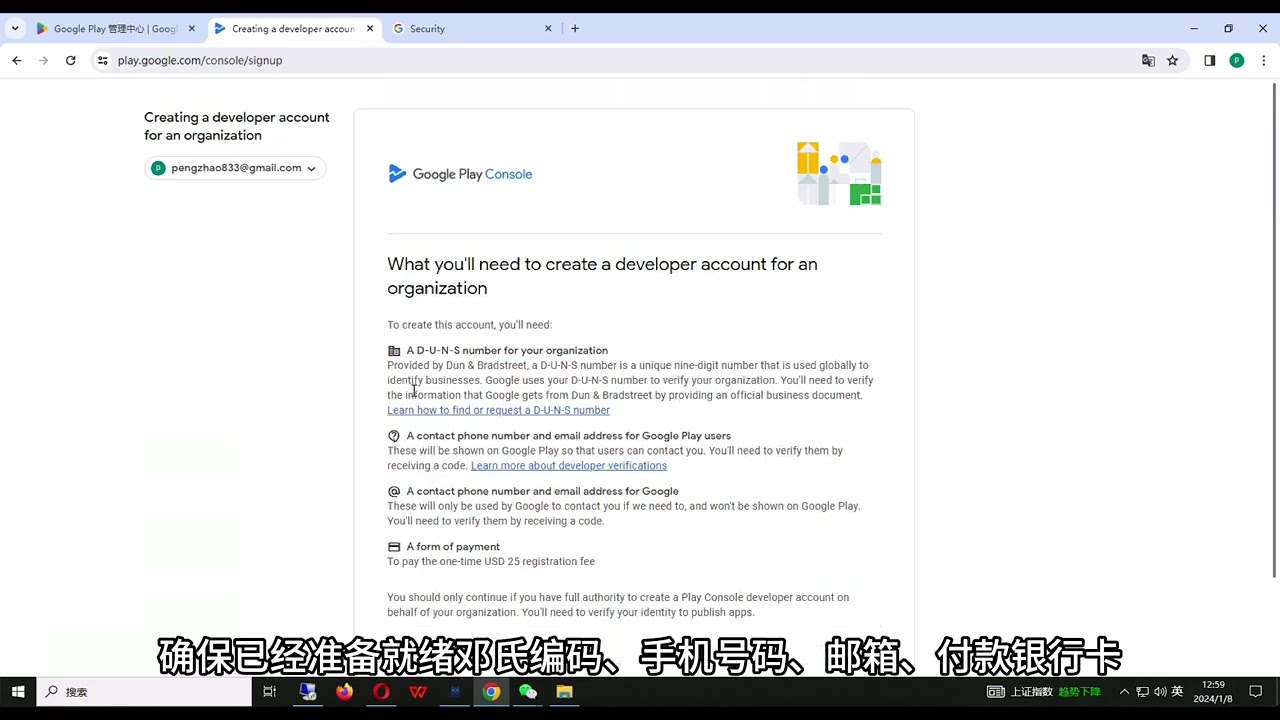Open Task View on the taskbar

[x=269, y=691]
